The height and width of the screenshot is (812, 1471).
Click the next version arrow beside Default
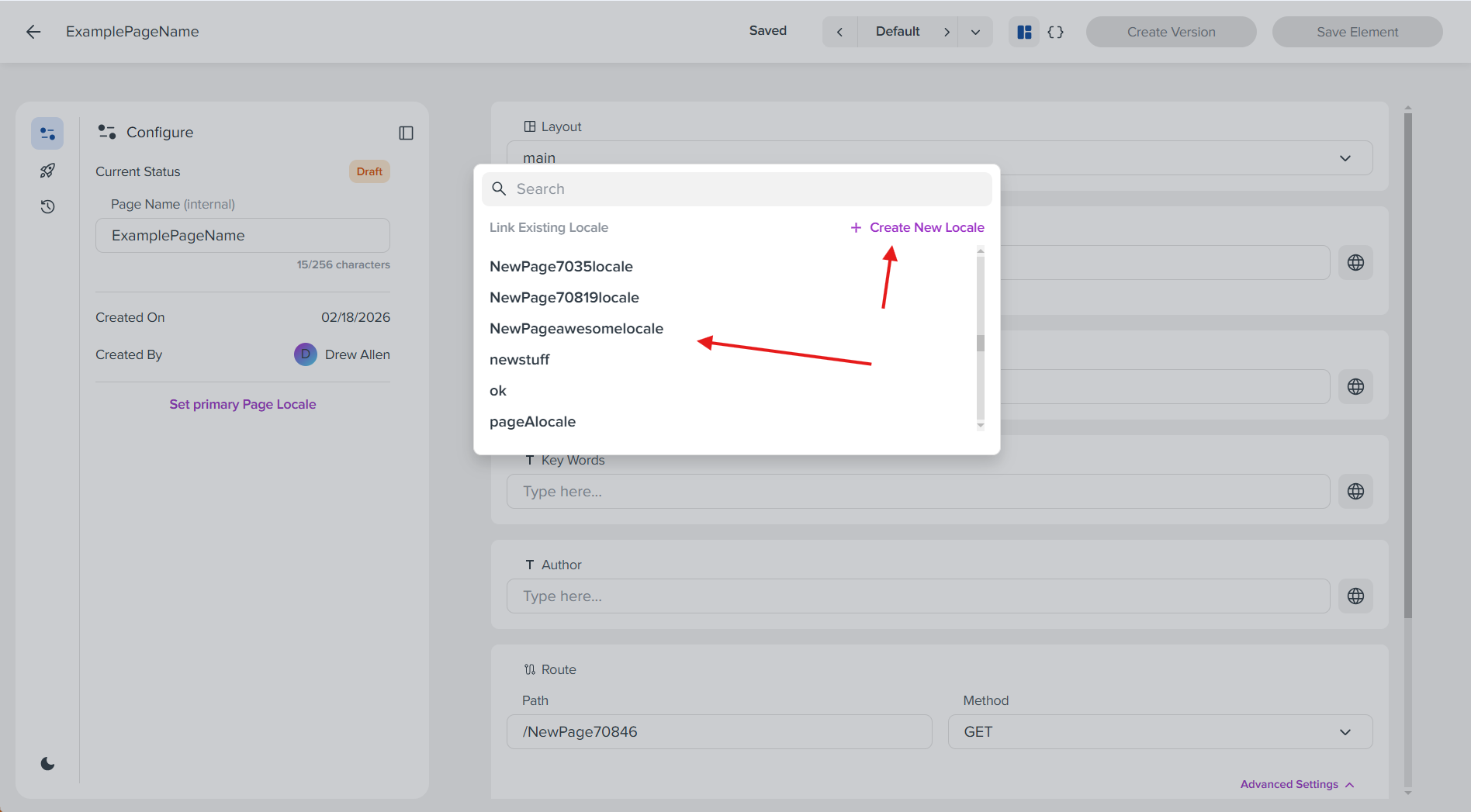[x=947, y=31]
